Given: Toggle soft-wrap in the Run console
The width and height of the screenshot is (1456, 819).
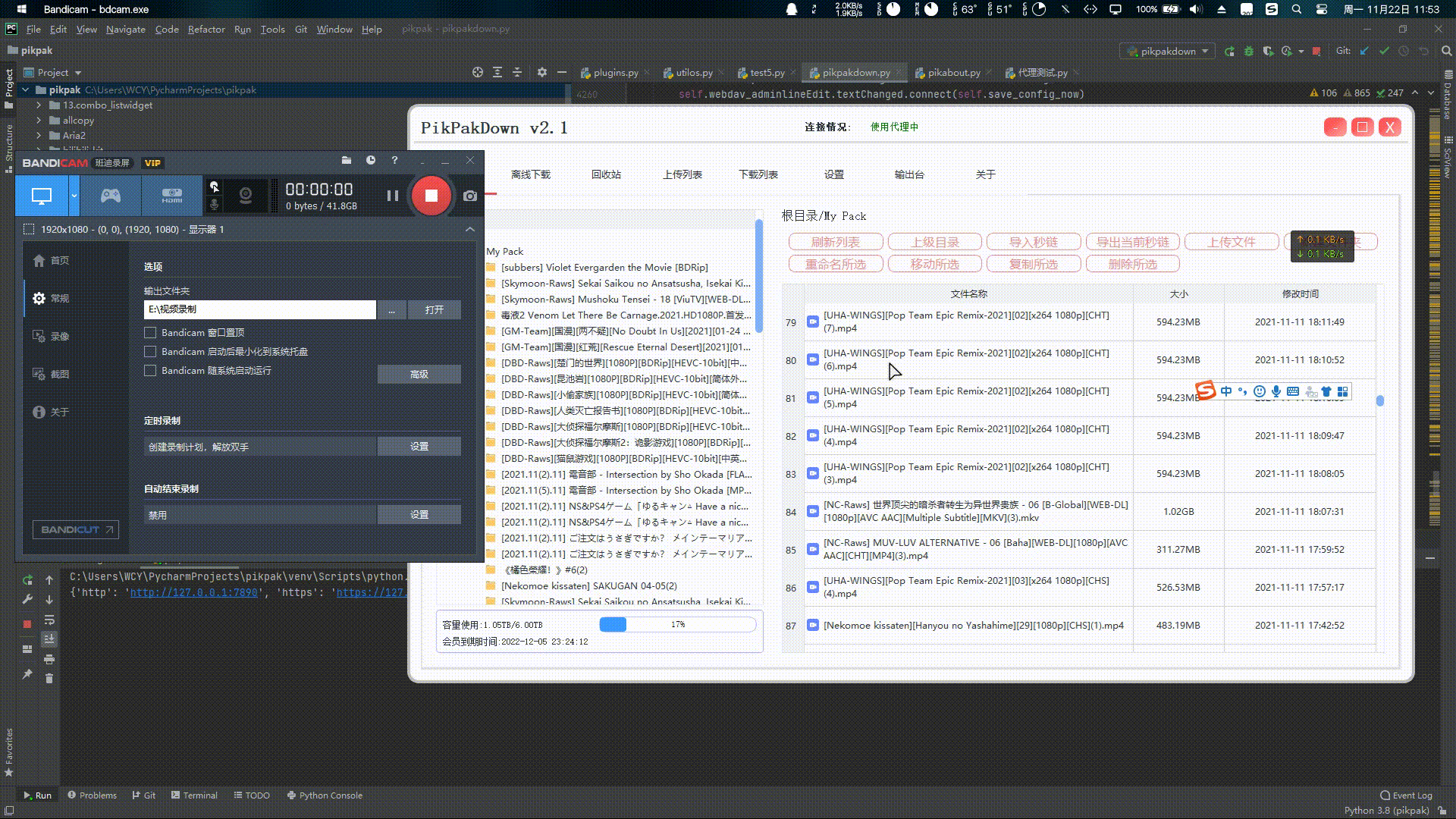Looking at the screenshot, I should (49, 620).
